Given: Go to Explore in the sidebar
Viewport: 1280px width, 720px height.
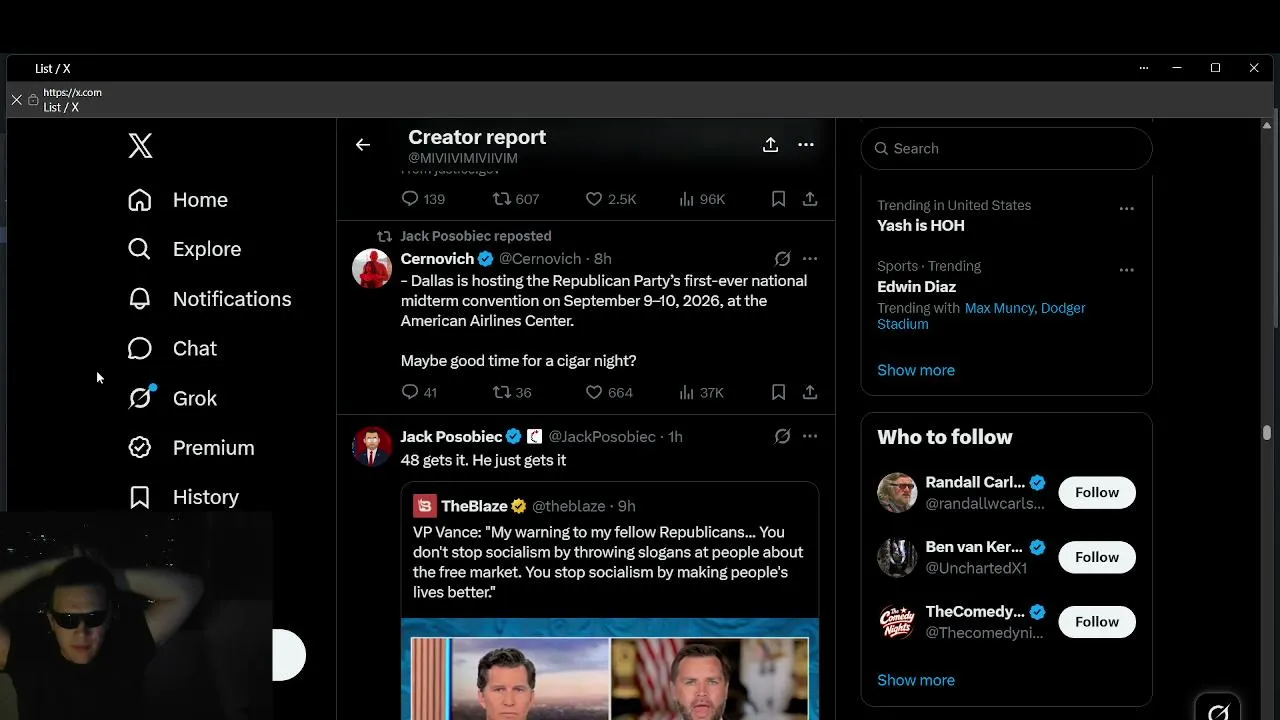Looking at the screenshot, I should pos(184,249).
